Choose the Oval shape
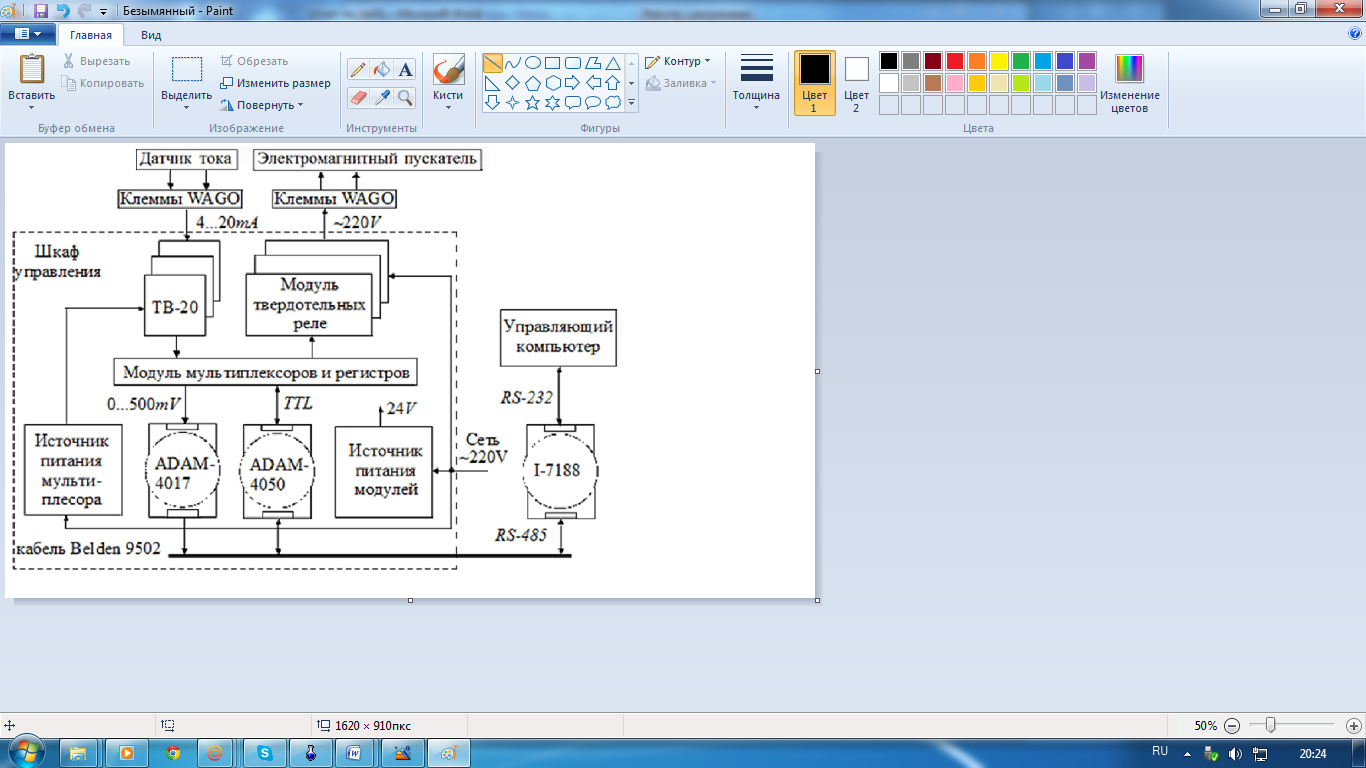The height and width of the screenshot is (768, 1366). [x=533, y=63]
